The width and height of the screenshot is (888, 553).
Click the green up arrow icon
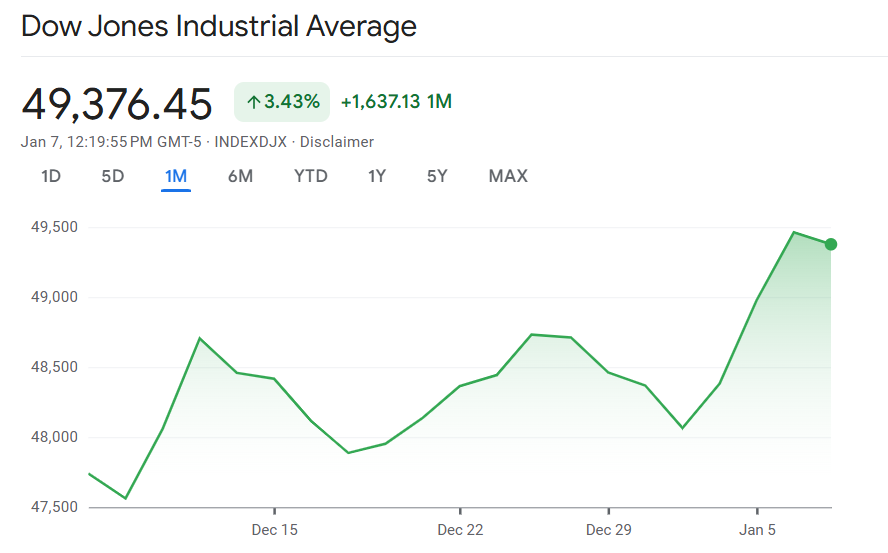[254, 102]
